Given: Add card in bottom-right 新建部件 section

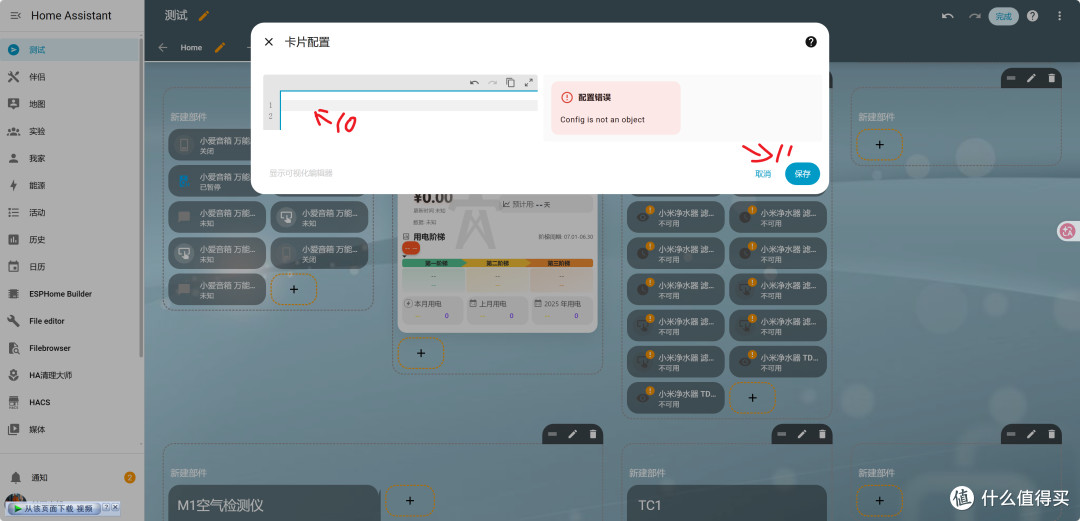Looking at the screenshot, I should coord(880,501).
